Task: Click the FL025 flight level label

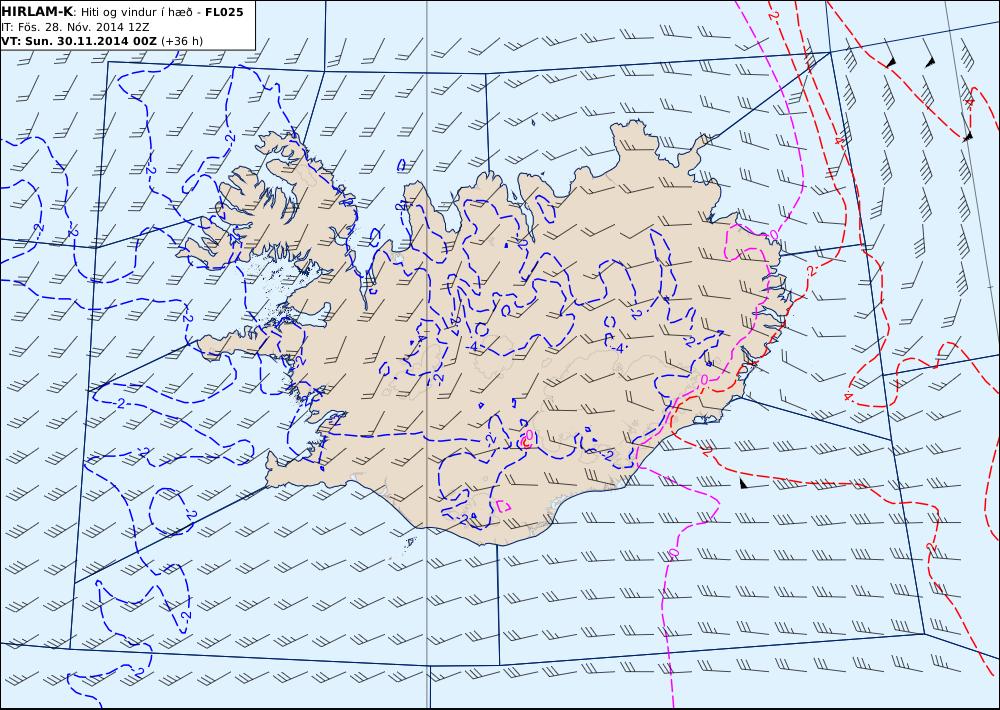Action: tap(224, 12)
